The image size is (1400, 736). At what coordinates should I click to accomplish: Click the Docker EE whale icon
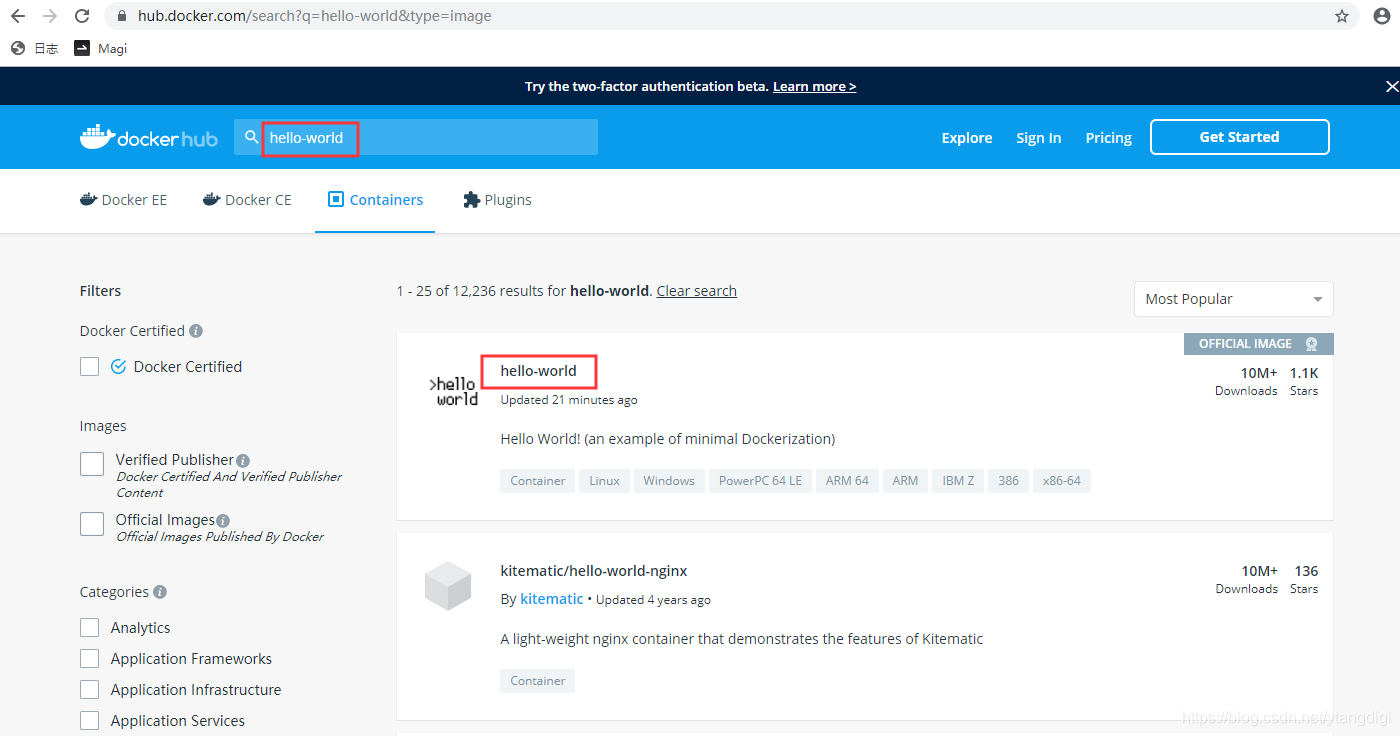[x=88, y=199]
